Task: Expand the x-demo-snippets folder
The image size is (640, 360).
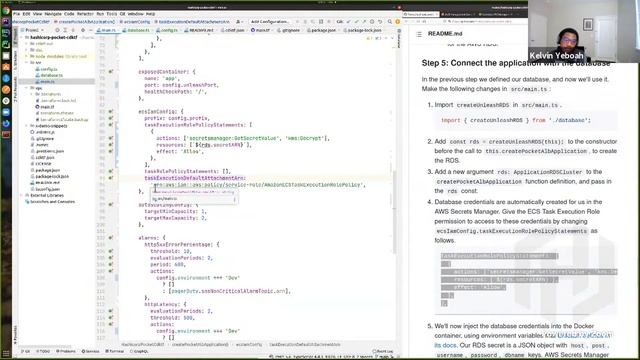Action: click(x=27, y=126)
